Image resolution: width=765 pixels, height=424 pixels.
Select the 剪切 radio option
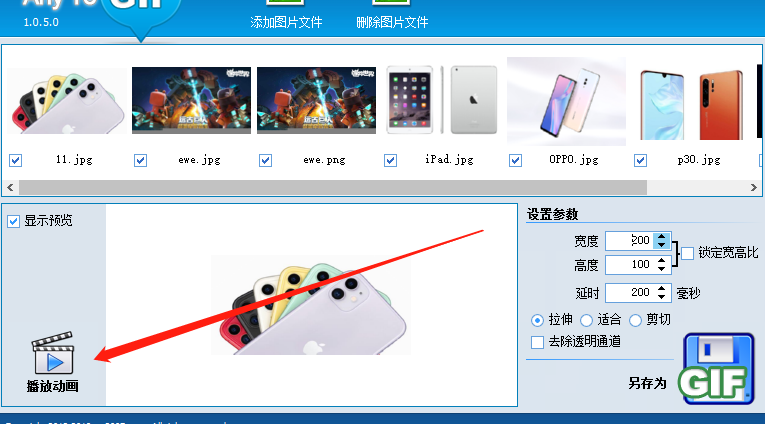[x=635, y=321]
